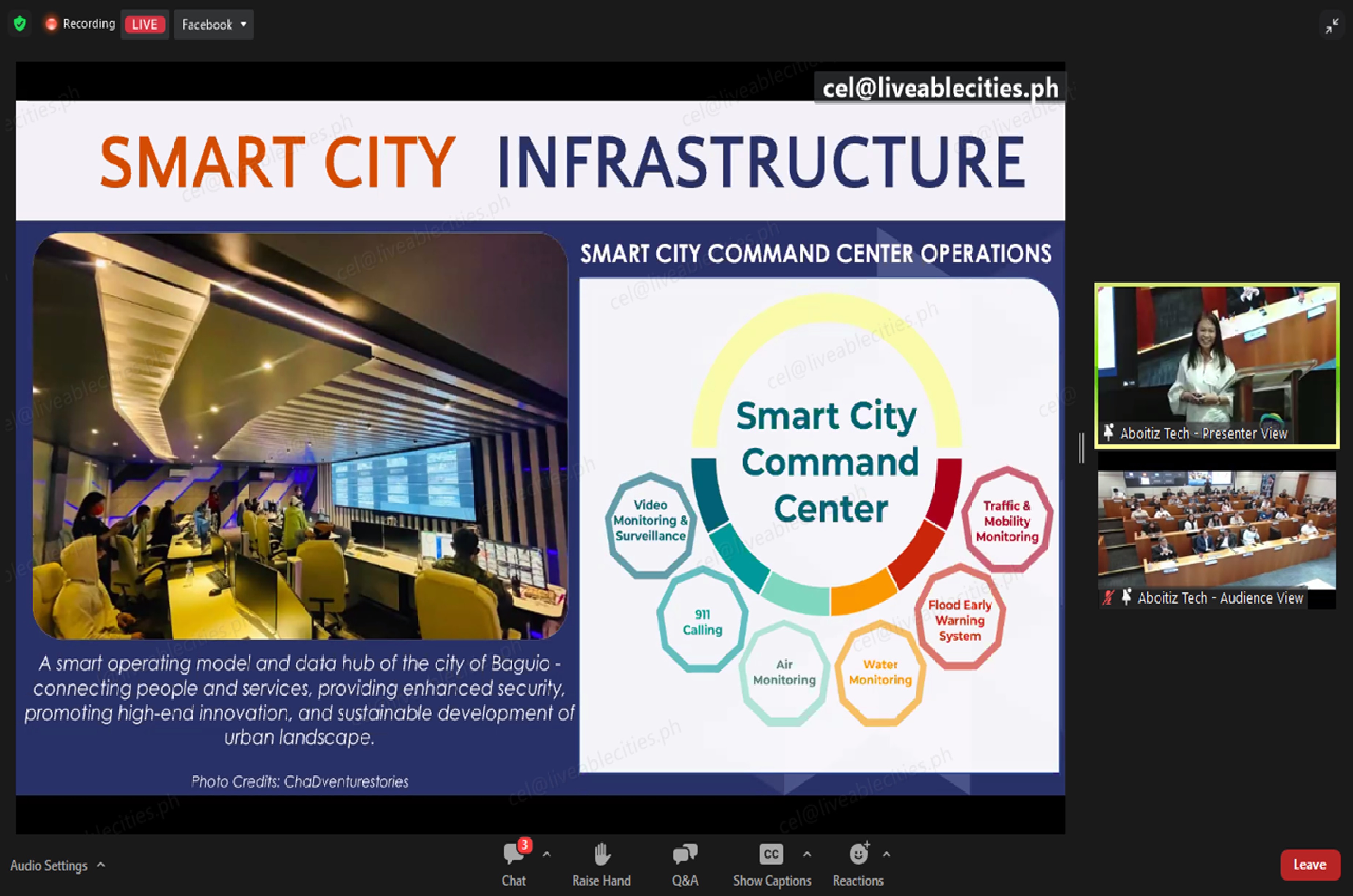Expand the chat options caret
1353x896 pixels.
coord(547,855)
